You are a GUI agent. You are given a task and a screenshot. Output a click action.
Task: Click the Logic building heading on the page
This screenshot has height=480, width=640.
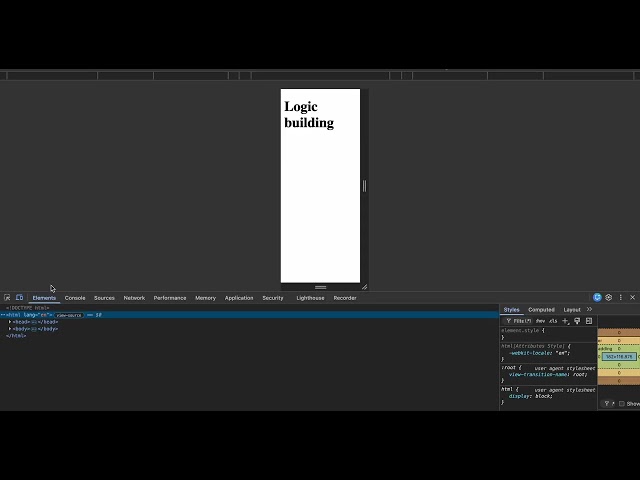[x=309, y=115]
